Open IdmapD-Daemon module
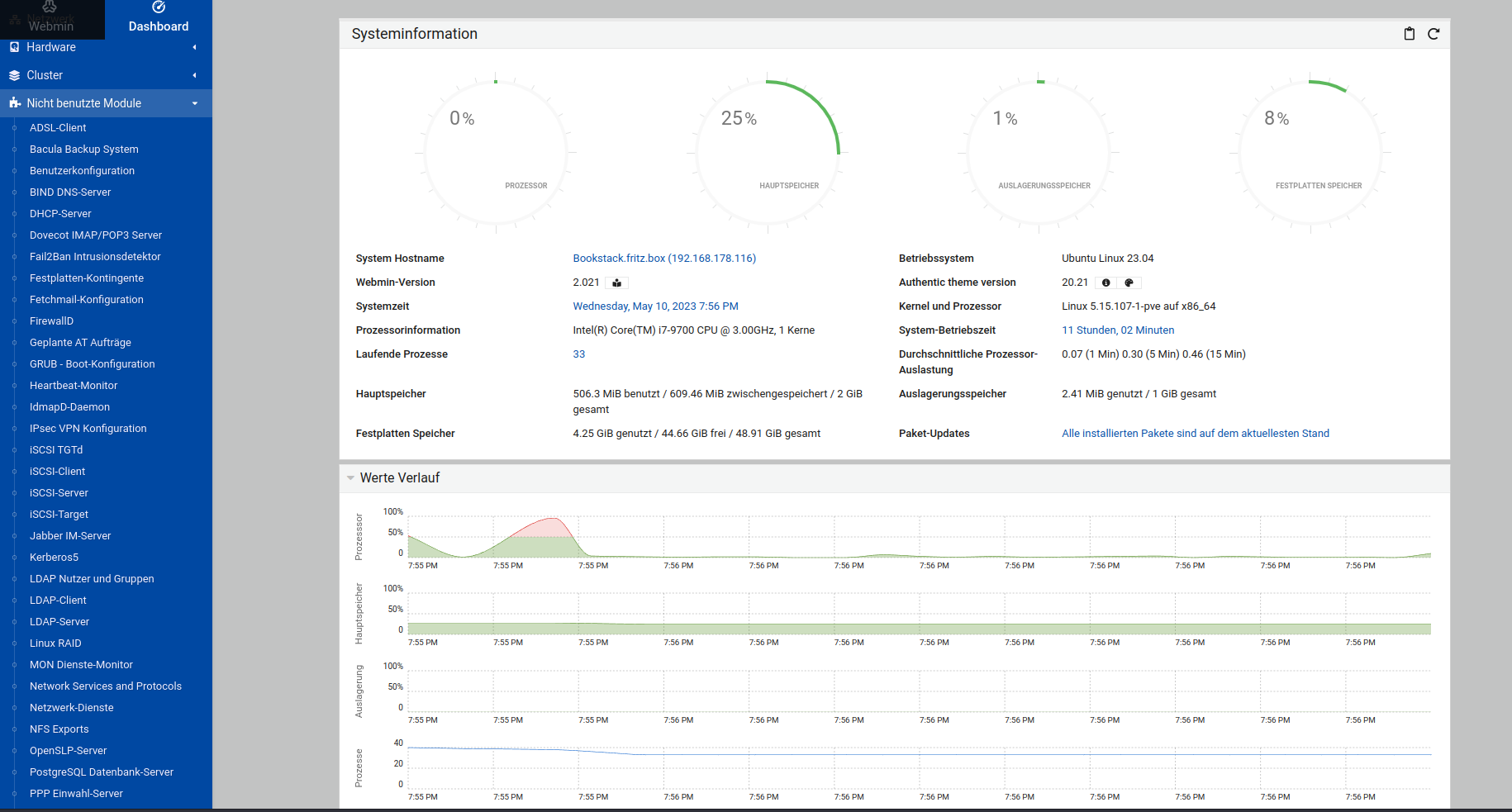This screenshot has width=1512, height=812. [69, 407]
